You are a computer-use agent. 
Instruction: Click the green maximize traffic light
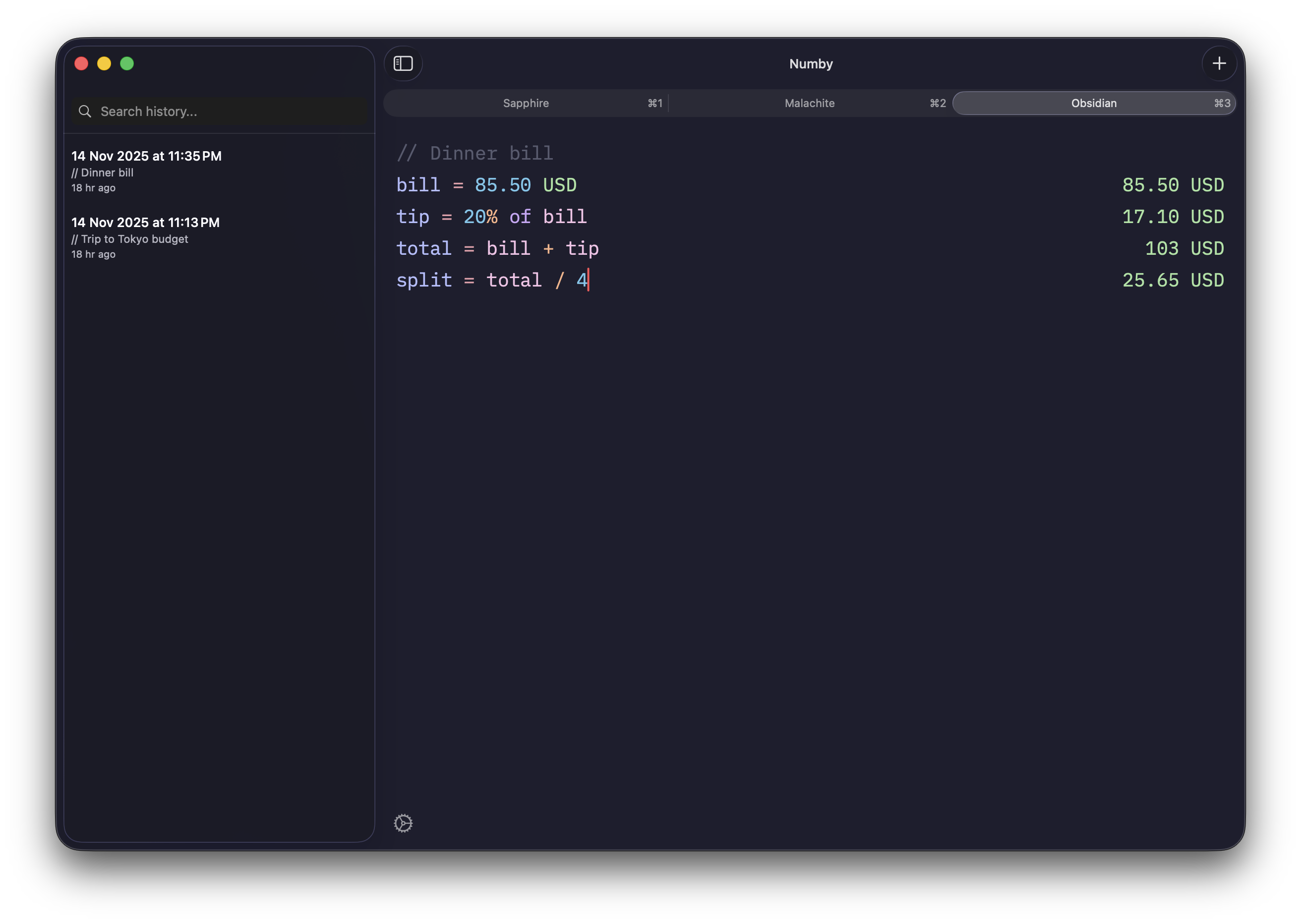point(127,64)
